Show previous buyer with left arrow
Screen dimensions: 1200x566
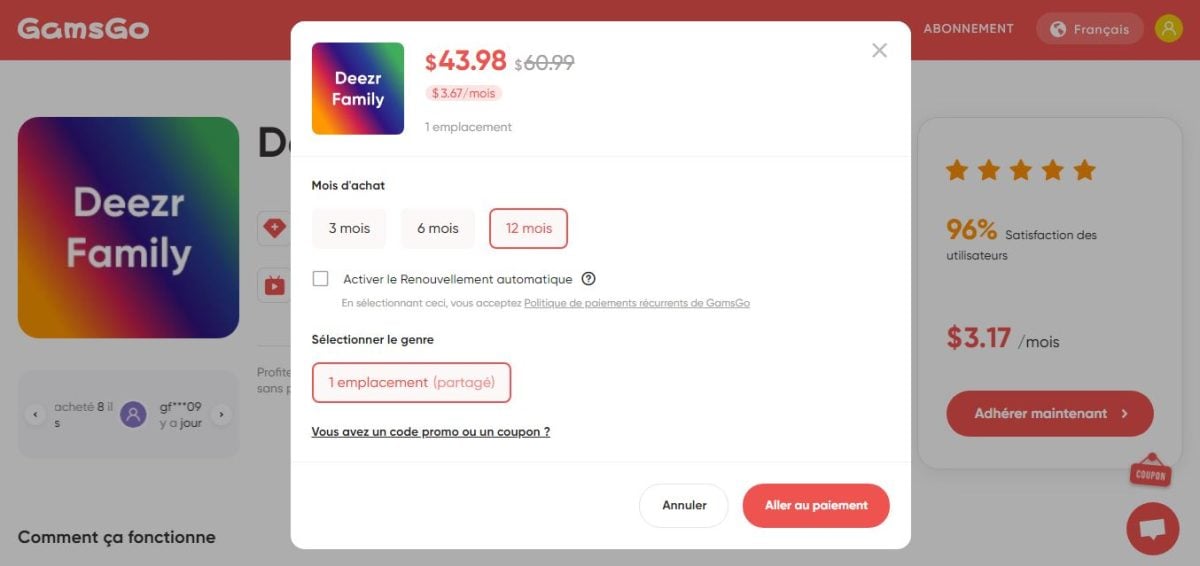(35, 414)
